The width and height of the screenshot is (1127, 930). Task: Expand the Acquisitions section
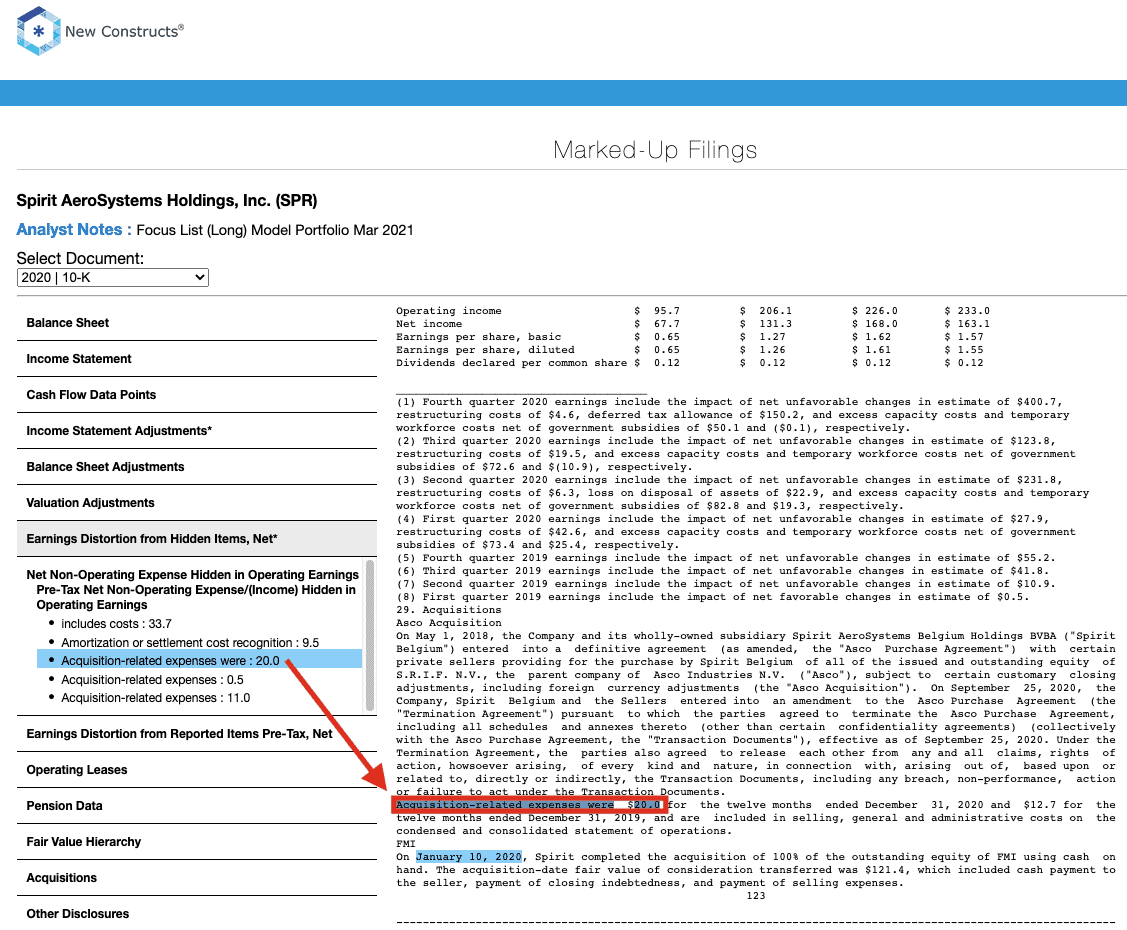(x=196, y=878)
